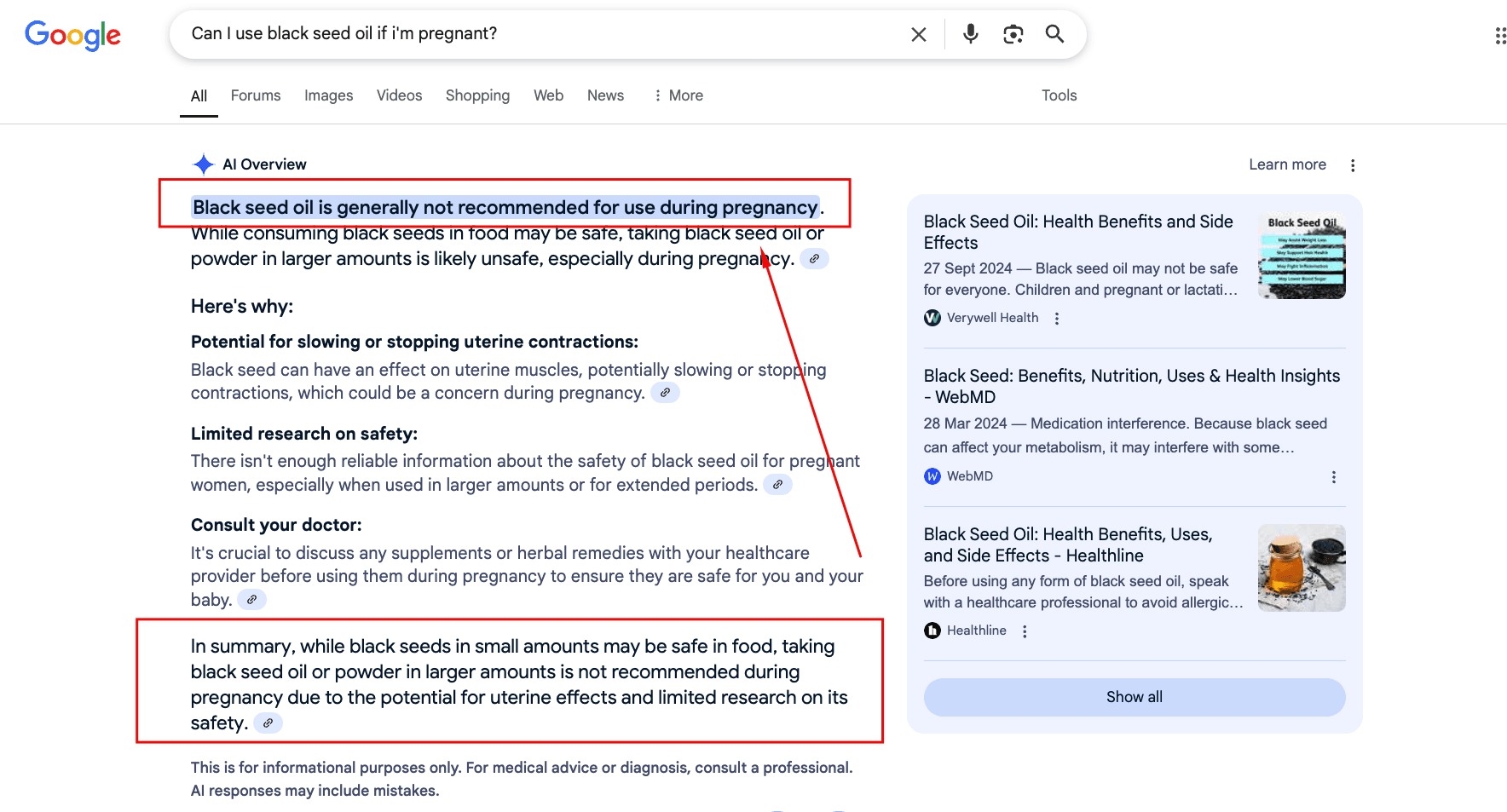Open source link after limited research paragraph
Screen dimensions: 1507x812
coord(777,485)
